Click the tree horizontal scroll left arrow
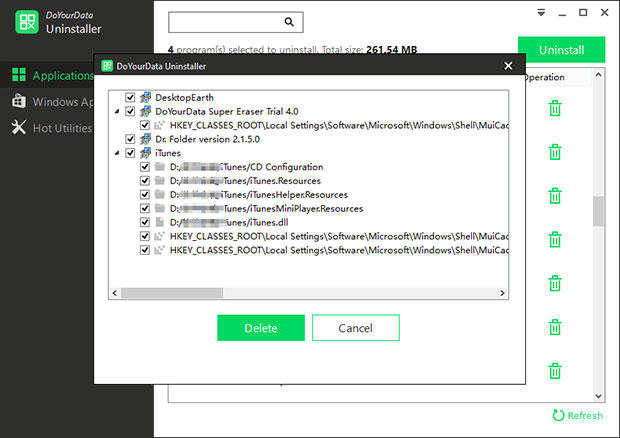Viewport: 620px width, 438px height. pos(115,293)
